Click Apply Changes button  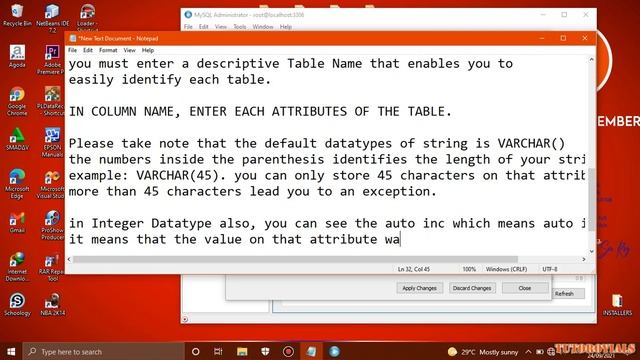click(x=420, y=288)
